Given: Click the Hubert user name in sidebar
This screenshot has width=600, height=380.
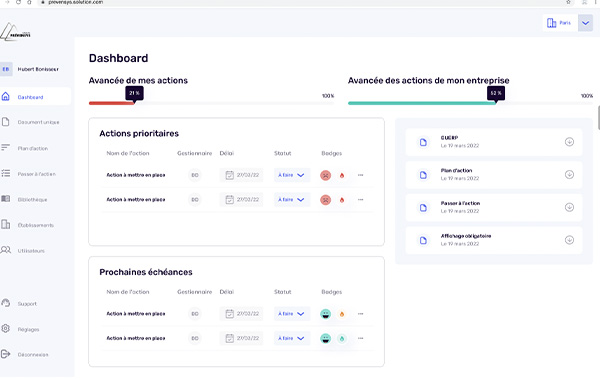Looking at the screenshot, I should click(38, 69).
